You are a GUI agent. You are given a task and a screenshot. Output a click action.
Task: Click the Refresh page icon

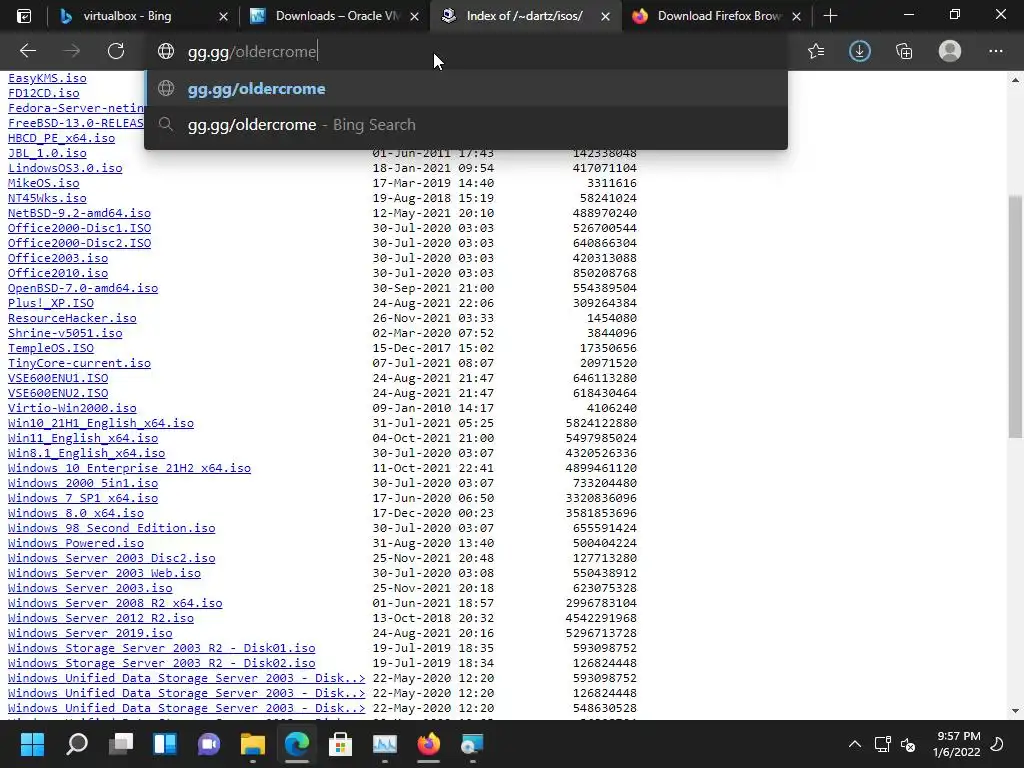pos(116,51)
